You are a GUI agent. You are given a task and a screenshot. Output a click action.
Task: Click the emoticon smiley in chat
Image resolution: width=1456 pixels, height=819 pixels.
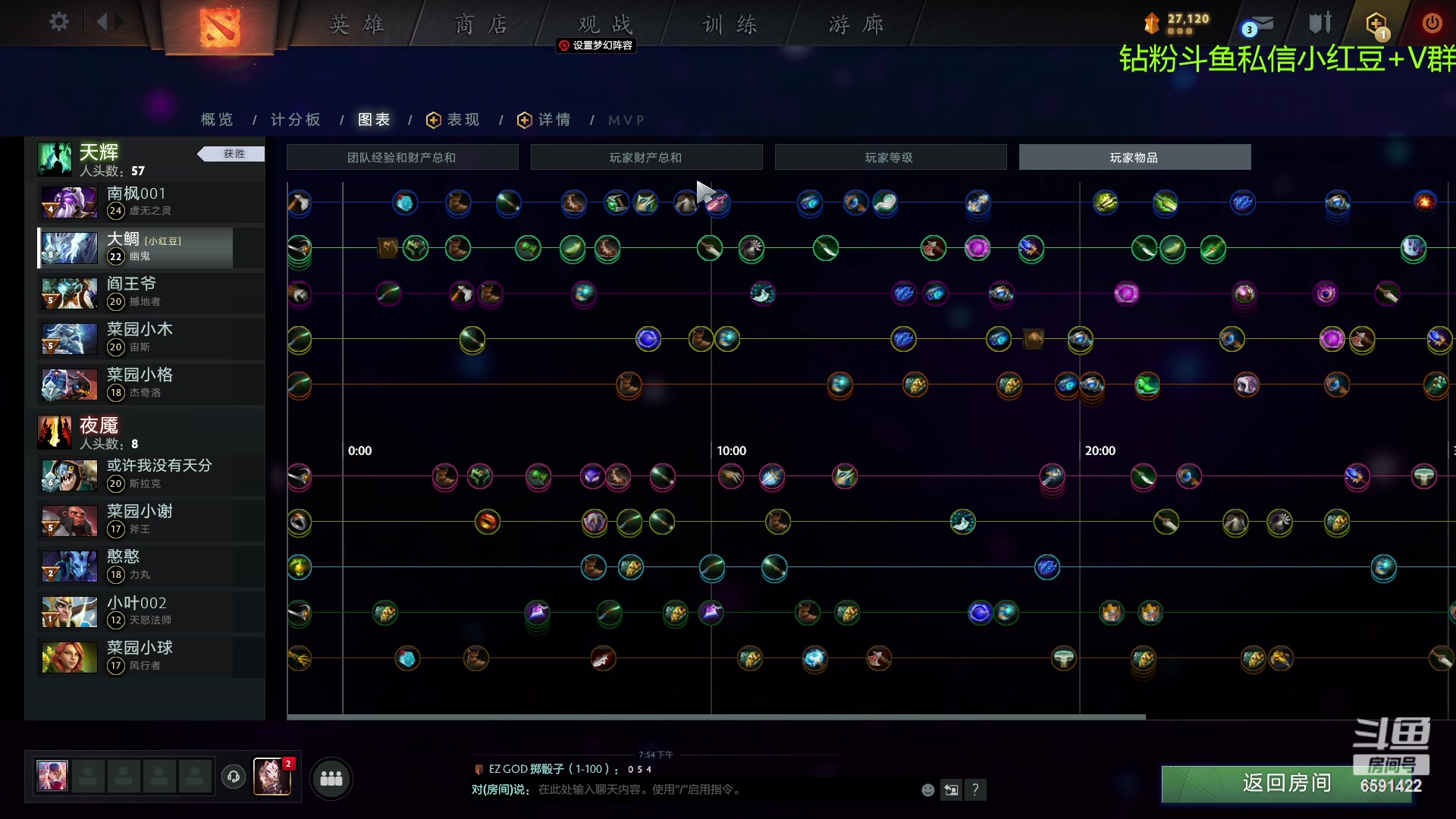click(927, 790)
